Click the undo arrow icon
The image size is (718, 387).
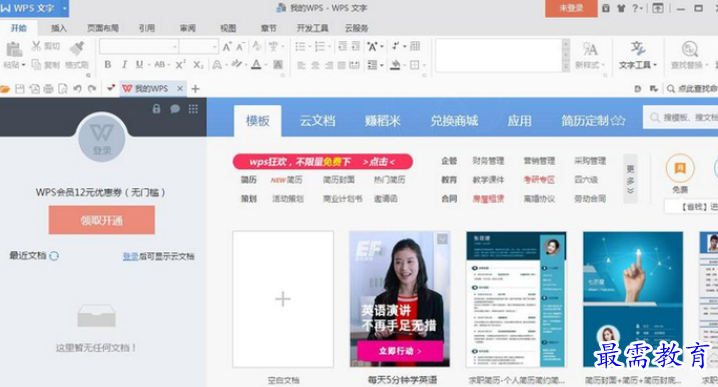pyautogui.click(x=77, y=89)
